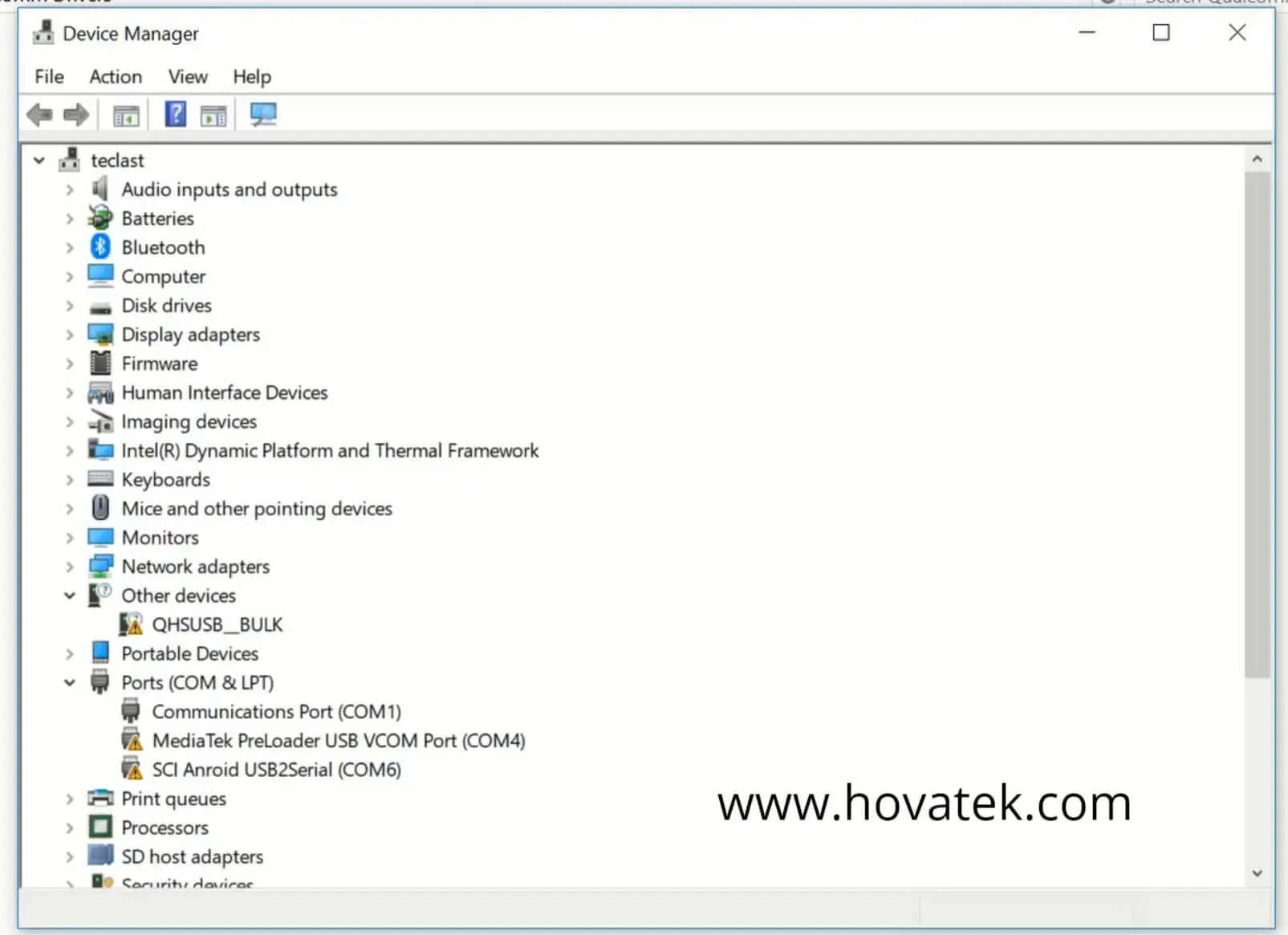
Task: Click the Forward arrow toolbar icon
Action: (x=76, y=115)
